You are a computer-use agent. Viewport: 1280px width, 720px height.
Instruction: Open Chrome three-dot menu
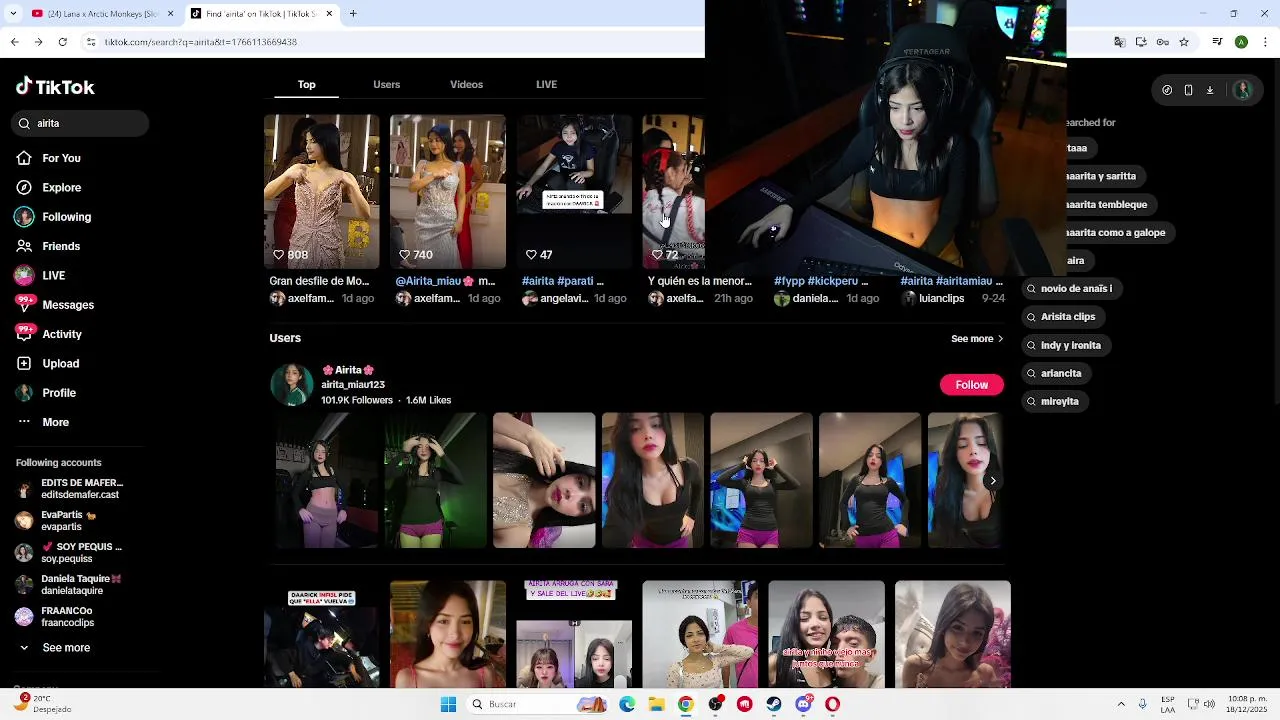tap(1264, 42)
